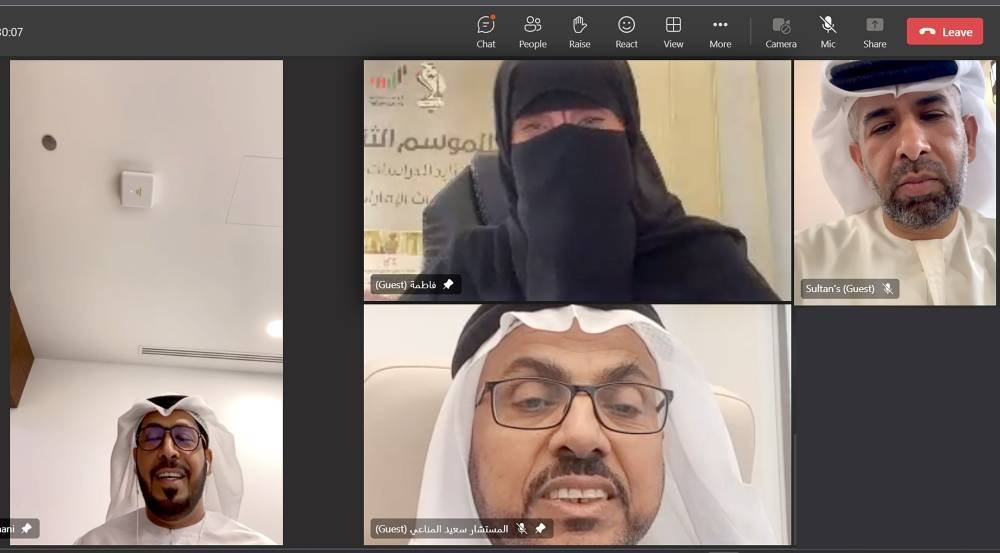Share your screen using Share
Viewport: 1000px width, 553px height.
click(874, 31)
